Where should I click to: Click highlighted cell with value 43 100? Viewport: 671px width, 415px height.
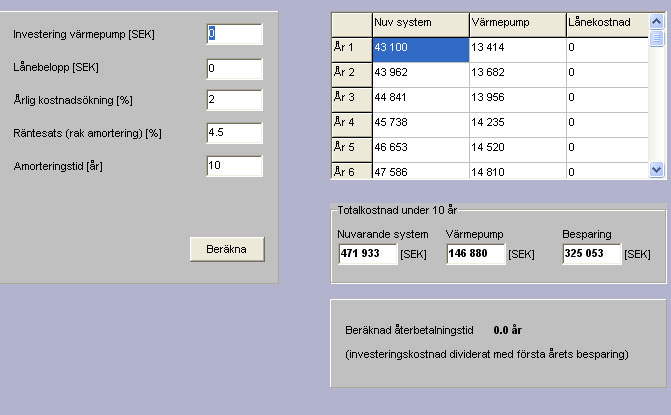click(418, 48)
